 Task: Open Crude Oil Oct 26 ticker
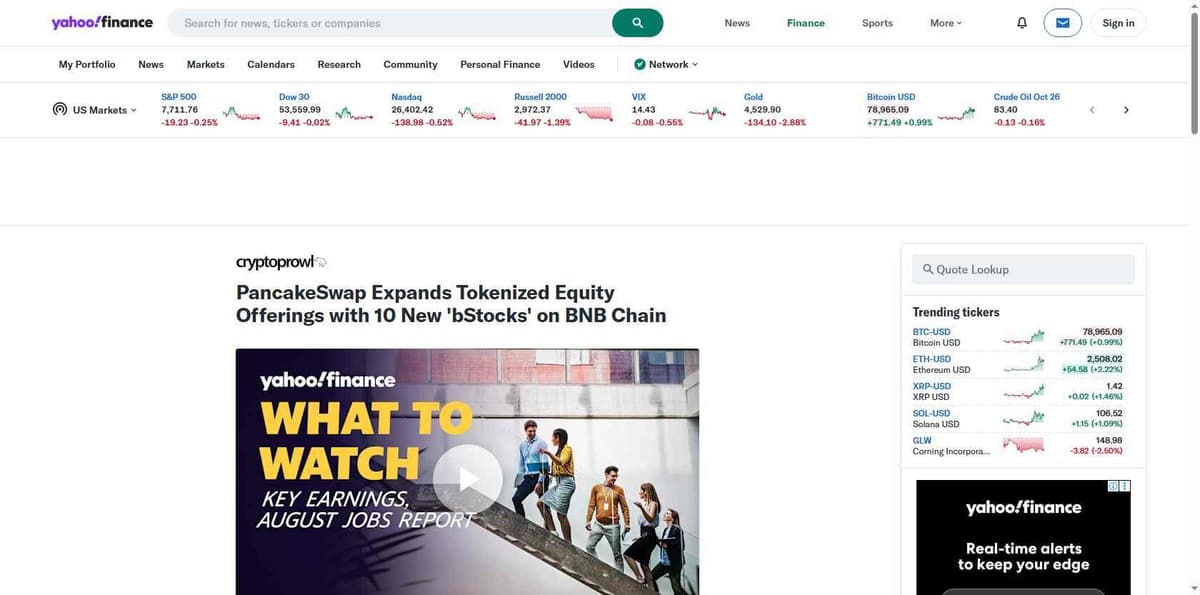1027,97
